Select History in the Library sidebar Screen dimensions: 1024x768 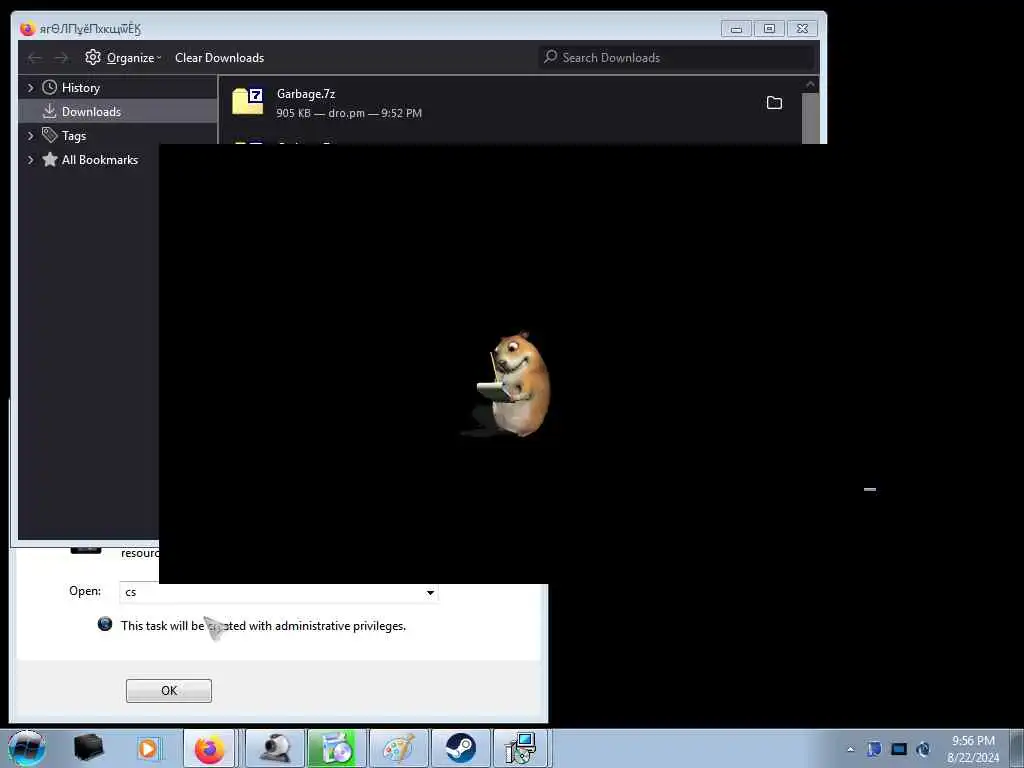click(81, 88)
